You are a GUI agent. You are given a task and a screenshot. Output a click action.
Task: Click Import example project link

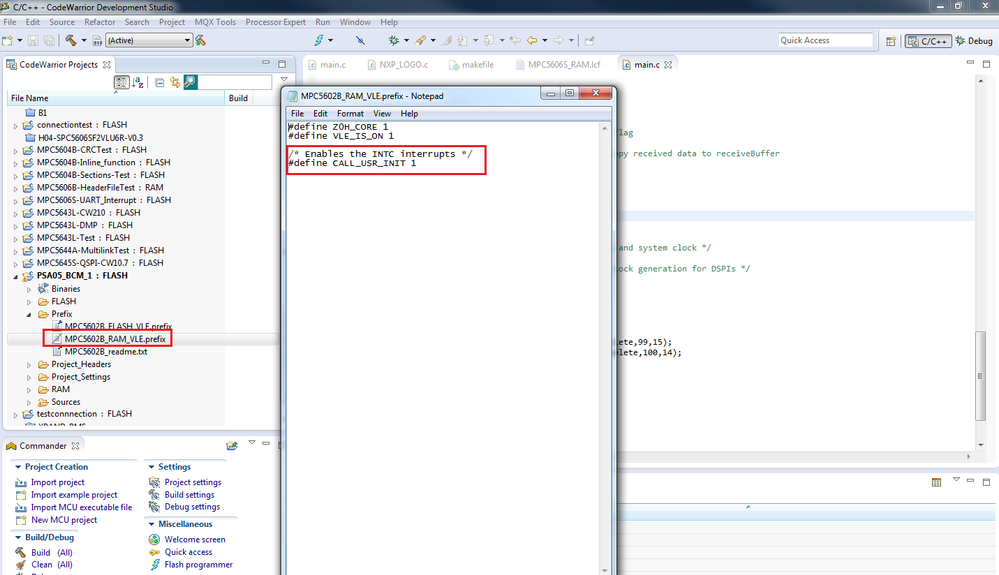(x=74, y=495)
